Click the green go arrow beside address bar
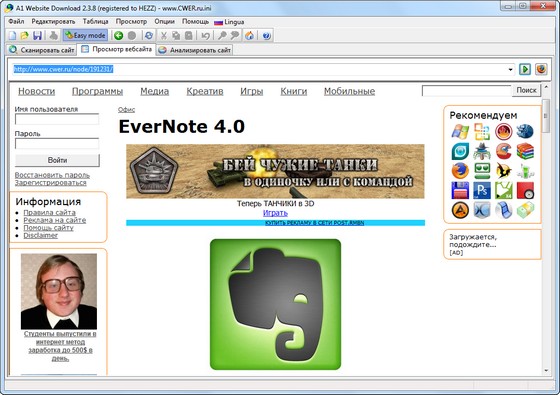This screenshot has height=395, width=560. point(525,69)
